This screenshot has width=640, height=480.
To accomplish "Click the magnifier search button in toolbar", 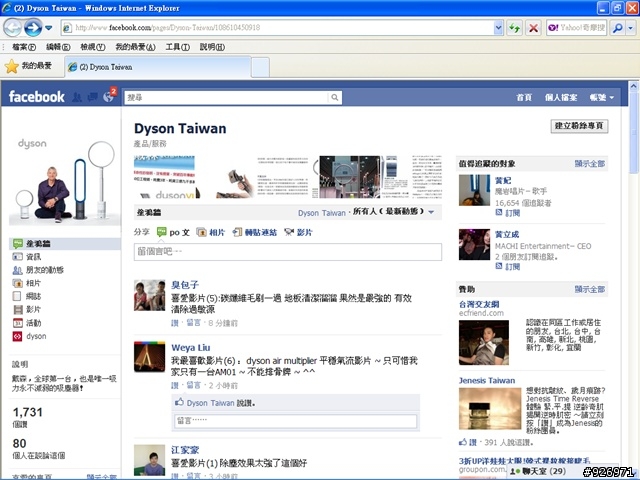I will point(618,28).
